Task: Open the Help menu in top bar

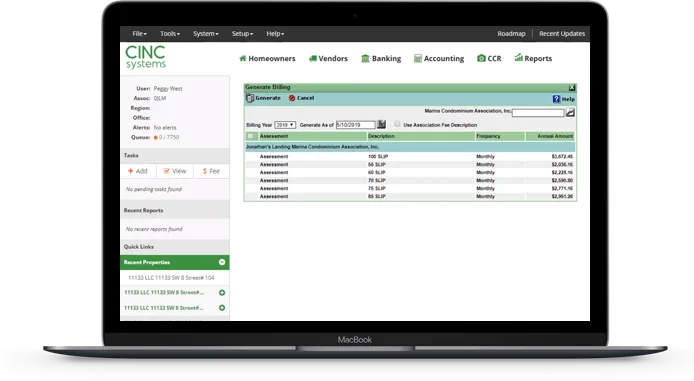Action: [x=275, y=34]
